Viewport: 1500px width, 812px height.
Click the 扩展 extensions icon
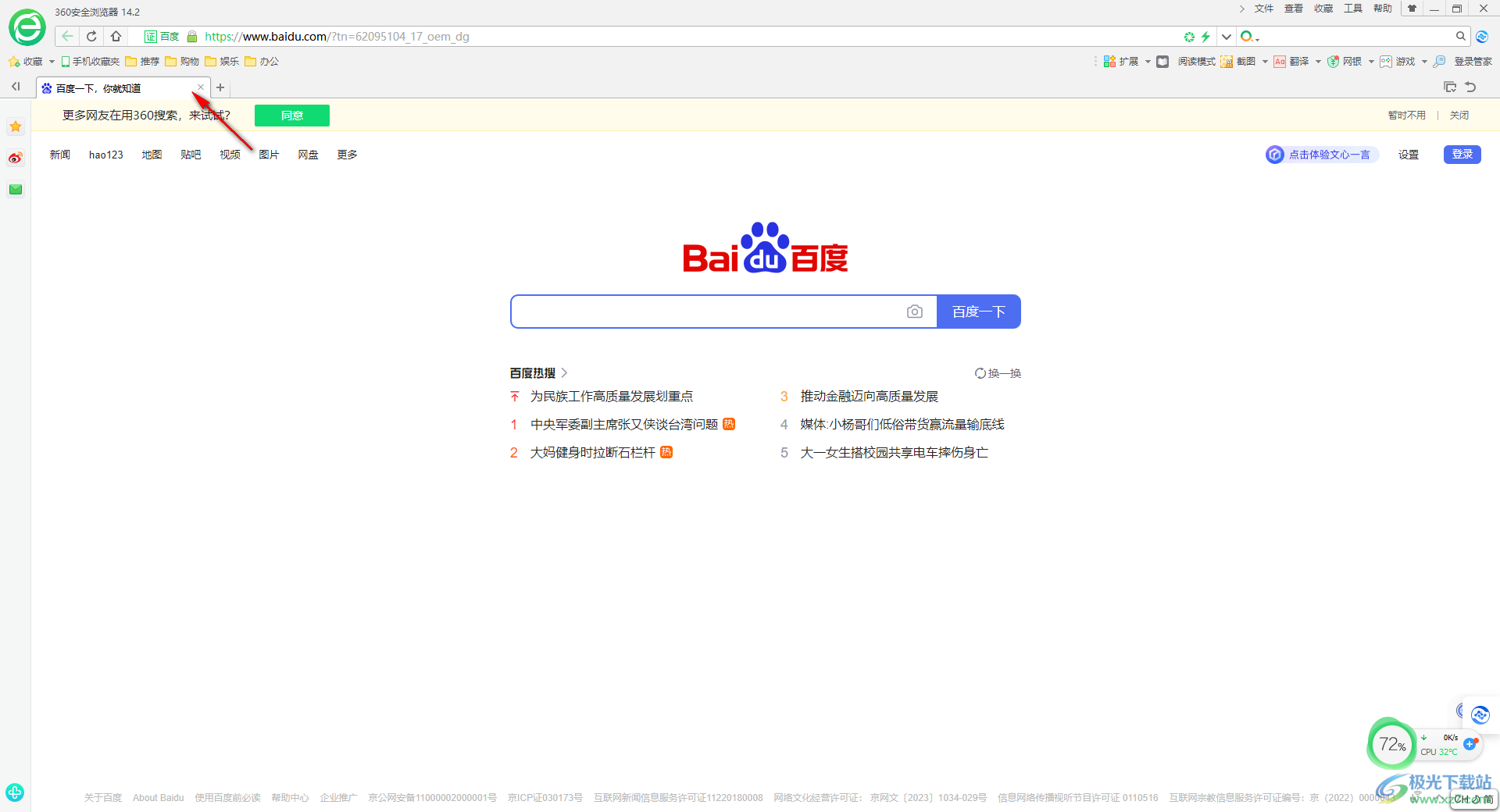pyautogui.click(x=1120, y=61)
